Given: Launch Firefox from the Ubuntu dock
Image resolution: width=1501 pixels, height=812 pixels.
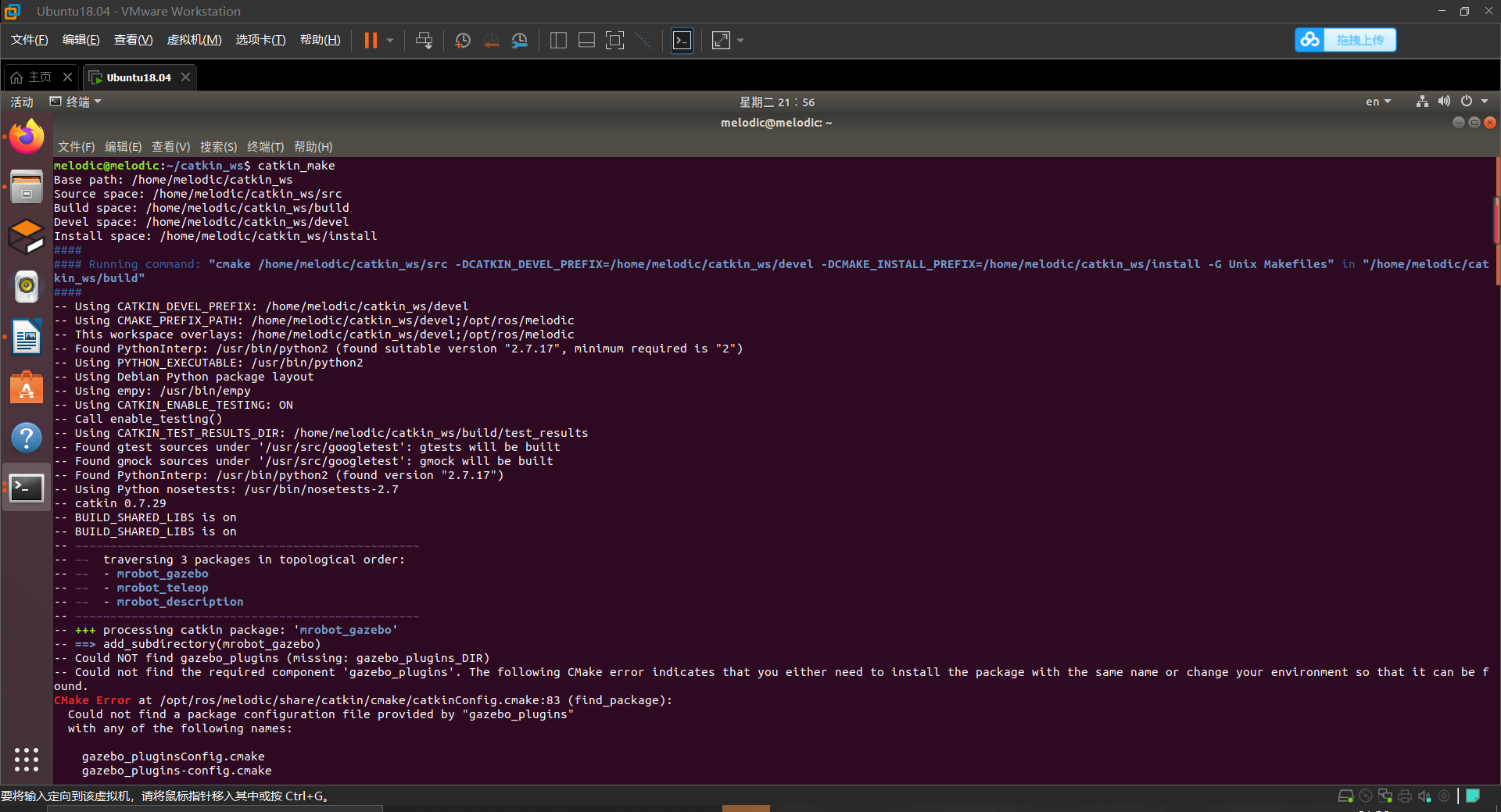Looking at the screenshot, I should [27, 138].
